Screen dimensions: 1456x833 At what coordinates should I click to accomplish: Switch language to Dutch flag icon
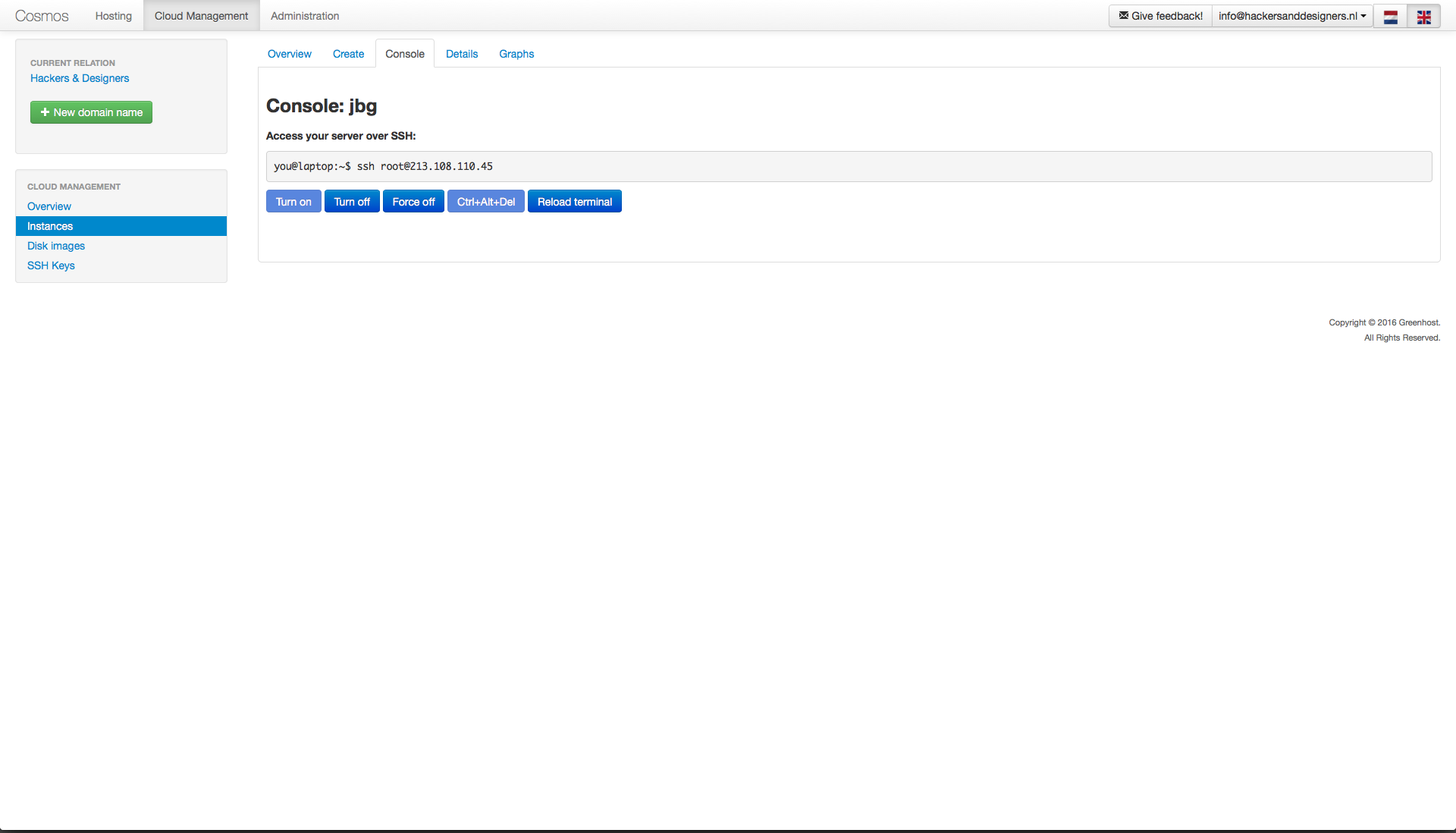[x=1390, y=16]
